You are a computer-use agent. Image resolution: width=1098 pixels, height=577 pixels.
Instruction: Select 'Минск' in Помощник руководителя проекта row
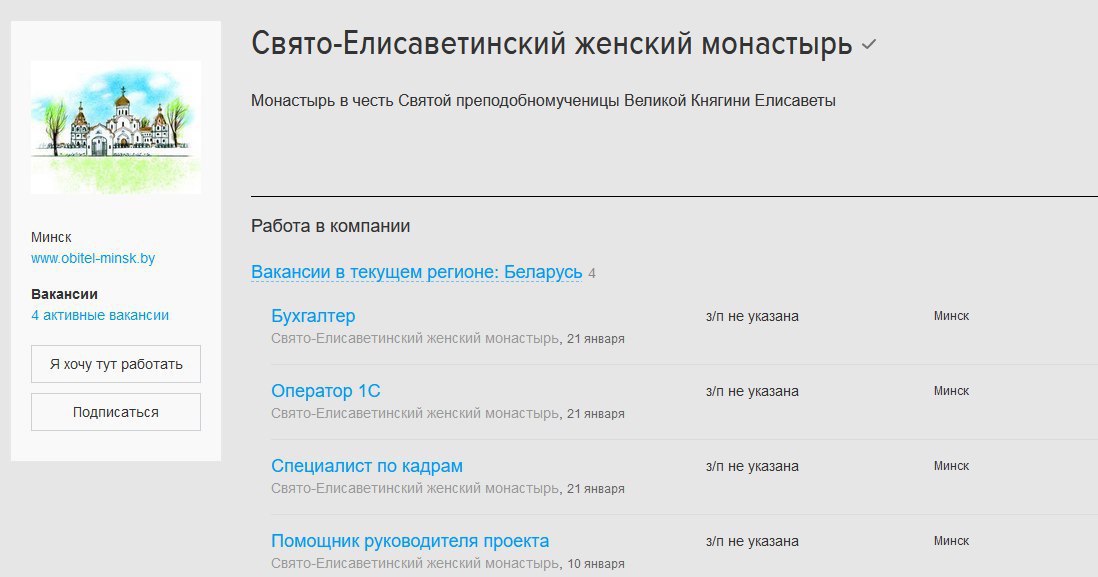click(951, 541)
